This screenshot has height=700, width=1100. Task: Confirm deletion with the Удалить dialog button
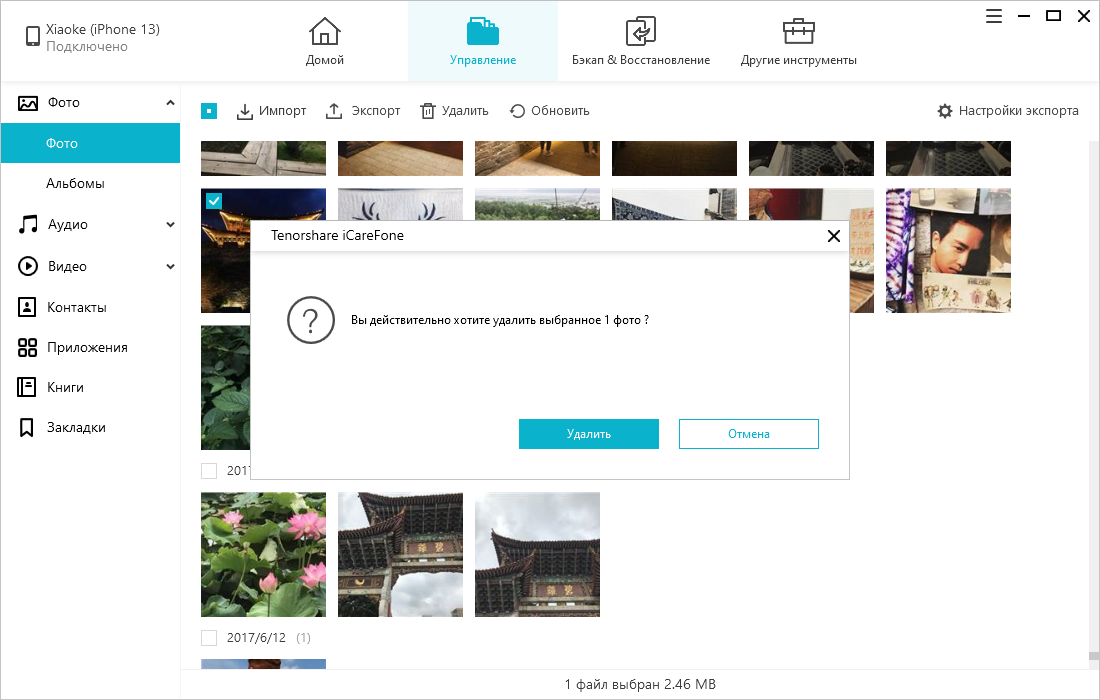(x=589, y=434)
